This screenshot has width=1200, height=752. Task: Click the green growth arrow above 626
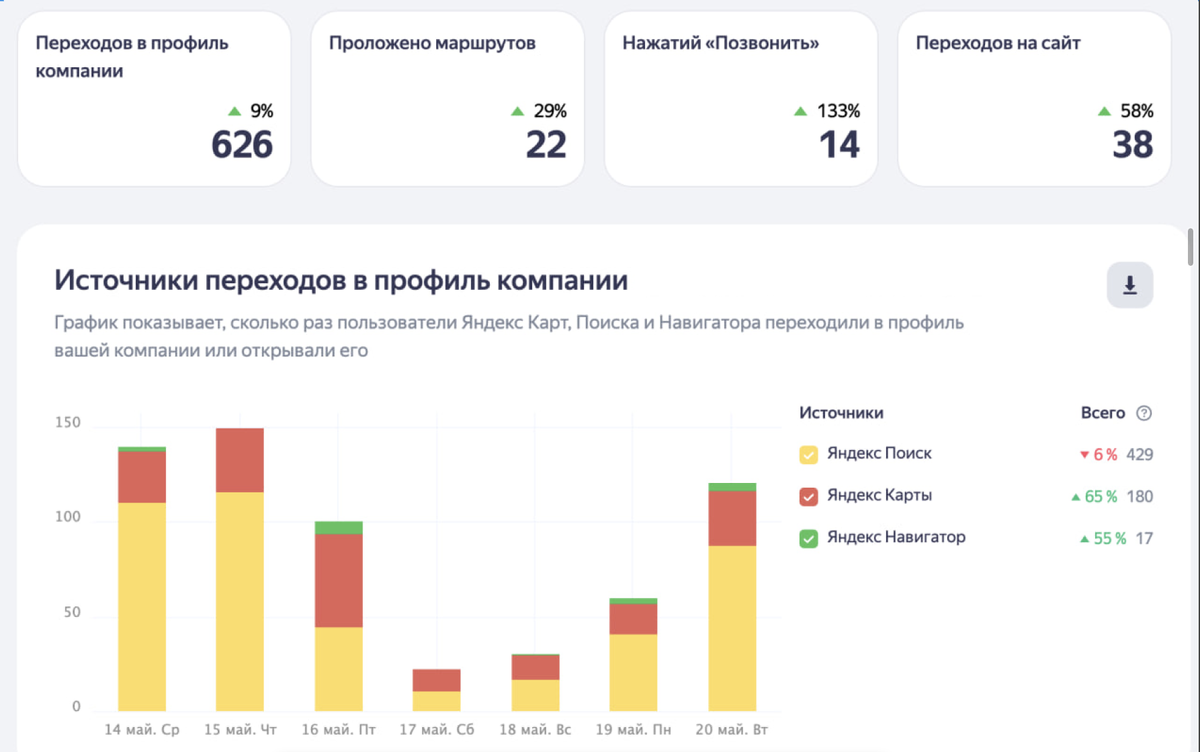pyautogui.click(x=234, y=112)
